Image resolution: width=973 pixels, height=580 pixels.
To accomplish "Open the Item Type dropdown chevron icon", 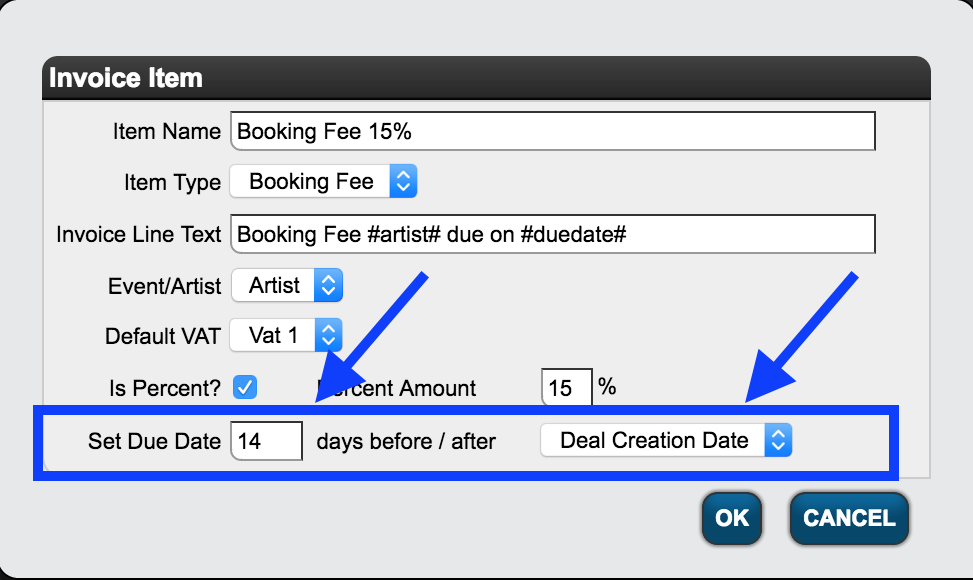I will (404, 181).
